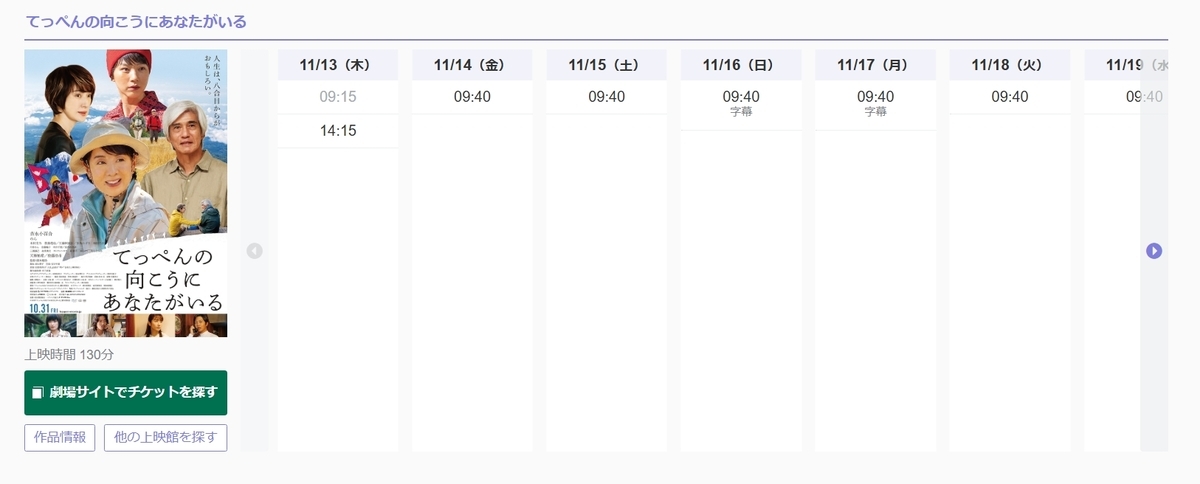Screen dimensions: 1200x484
Task: Choose the 09:40 showtime on 11/15
Action: pos(606,97)
